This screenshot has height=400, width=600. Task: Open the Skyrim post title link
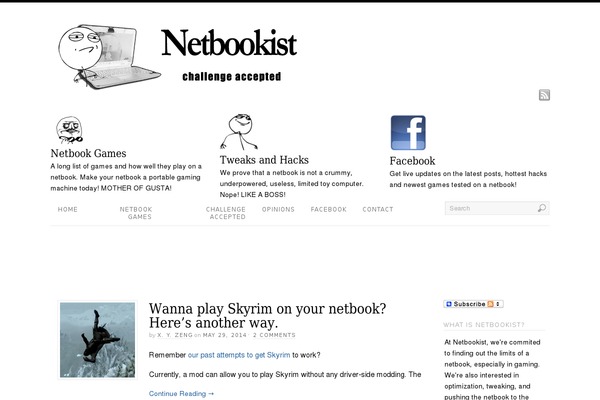click(x=267, y=315)
